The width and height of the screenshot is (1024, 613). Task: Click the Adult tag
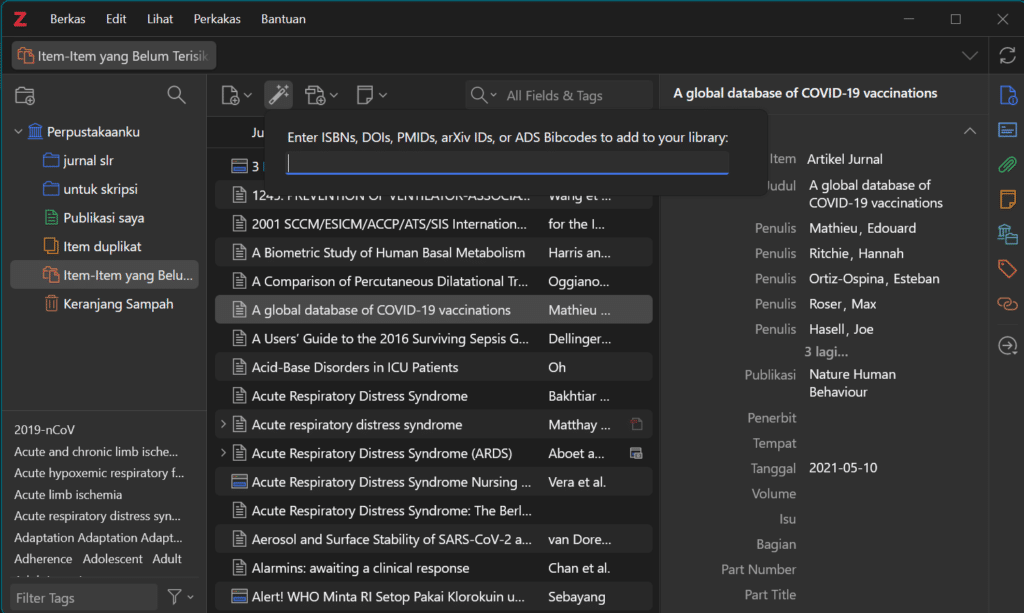[167, 559]
